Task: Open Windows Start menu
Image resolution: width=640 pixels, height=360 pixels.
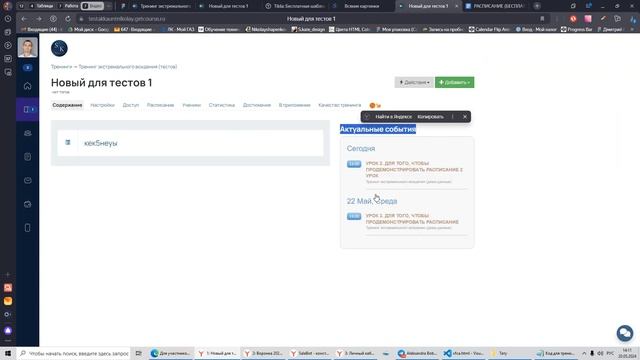Action: point(8,353)
